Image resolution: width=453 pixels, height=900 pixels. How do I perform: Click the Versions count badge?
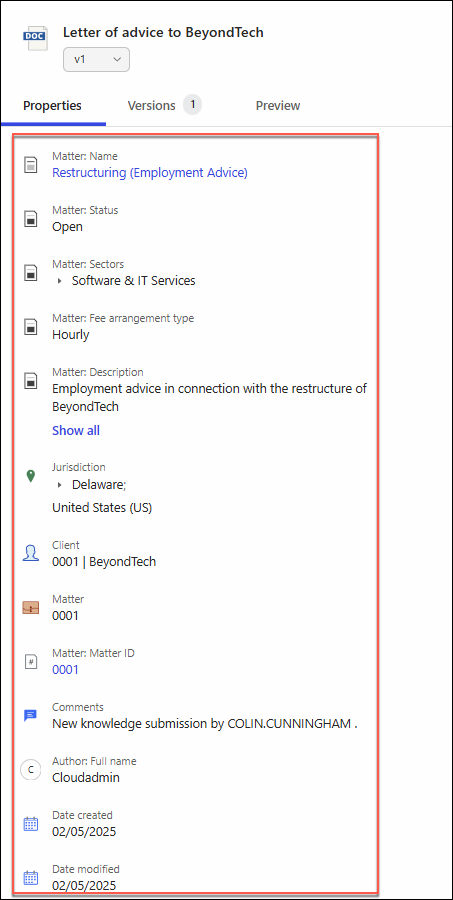(193, 105)
